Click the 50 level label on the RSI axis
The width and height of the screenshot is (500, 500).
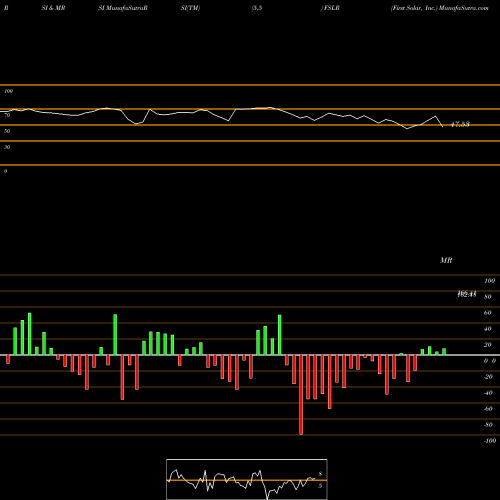7,131
